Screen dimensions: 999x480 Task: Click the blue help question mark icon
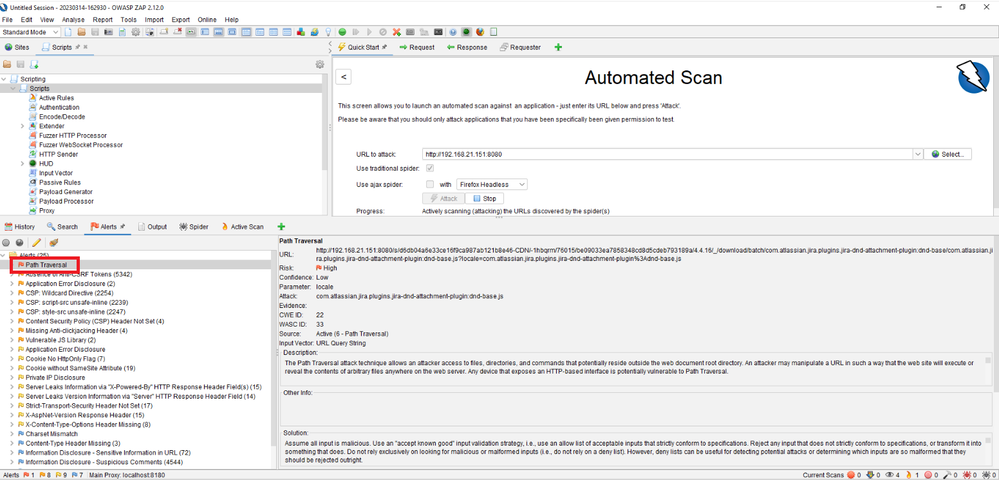click(452, 32)
